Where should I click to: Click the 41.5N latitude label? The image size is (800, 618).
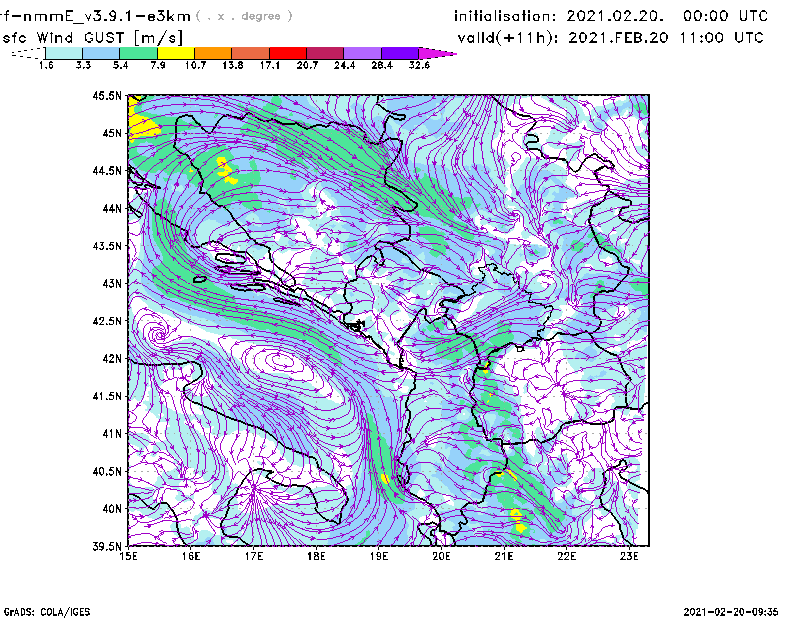point(107,396)
